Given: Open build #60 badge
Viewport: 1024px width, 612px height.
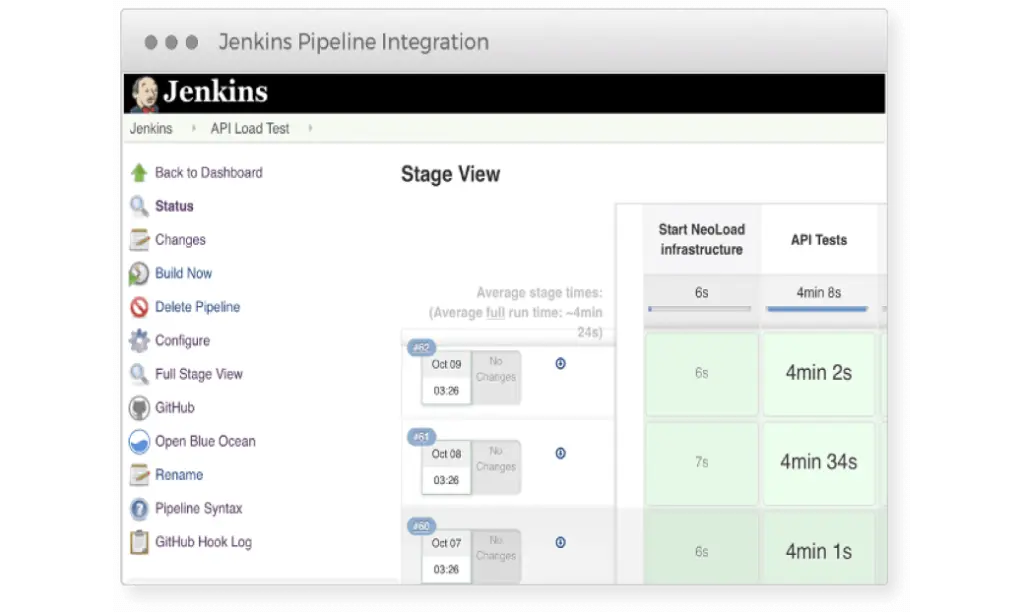Looking at the screenshot, I should pyautogui.click(x=421, y=526).
